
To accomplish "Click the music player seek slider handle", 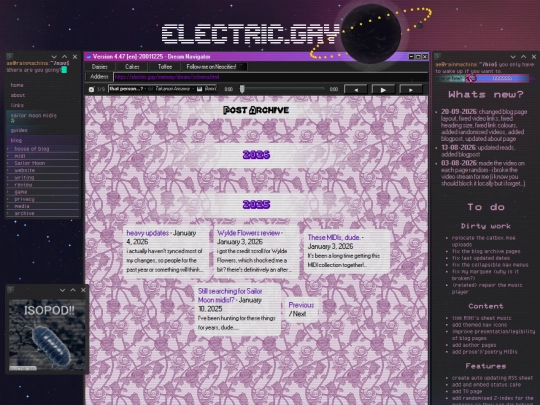I will click(242, 89).
